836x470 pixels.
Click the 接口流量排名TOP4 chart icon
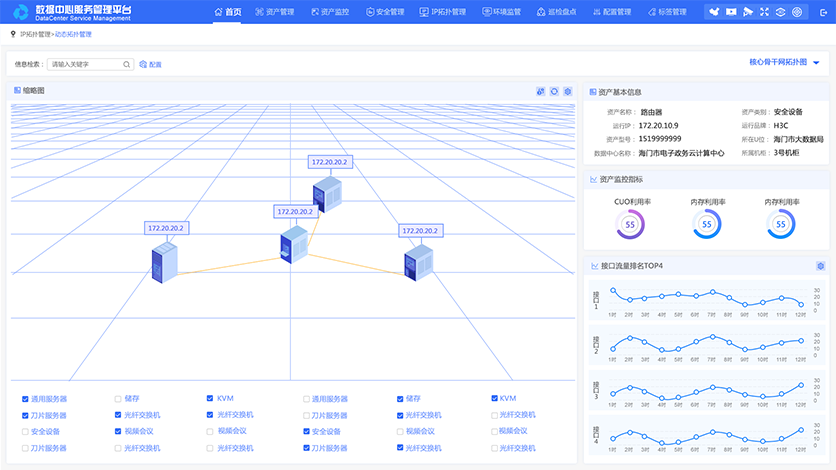594,266
